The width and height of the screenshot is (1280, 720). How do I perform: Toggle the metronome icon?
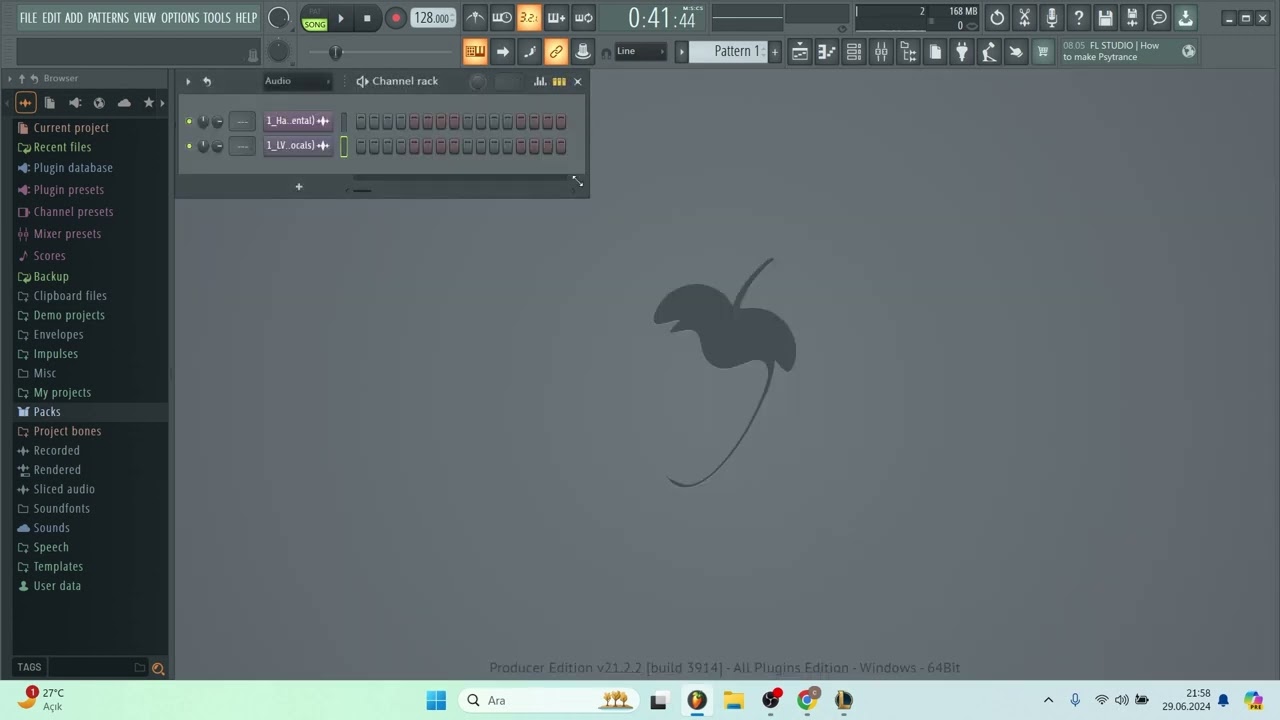[x=476, y=18]
